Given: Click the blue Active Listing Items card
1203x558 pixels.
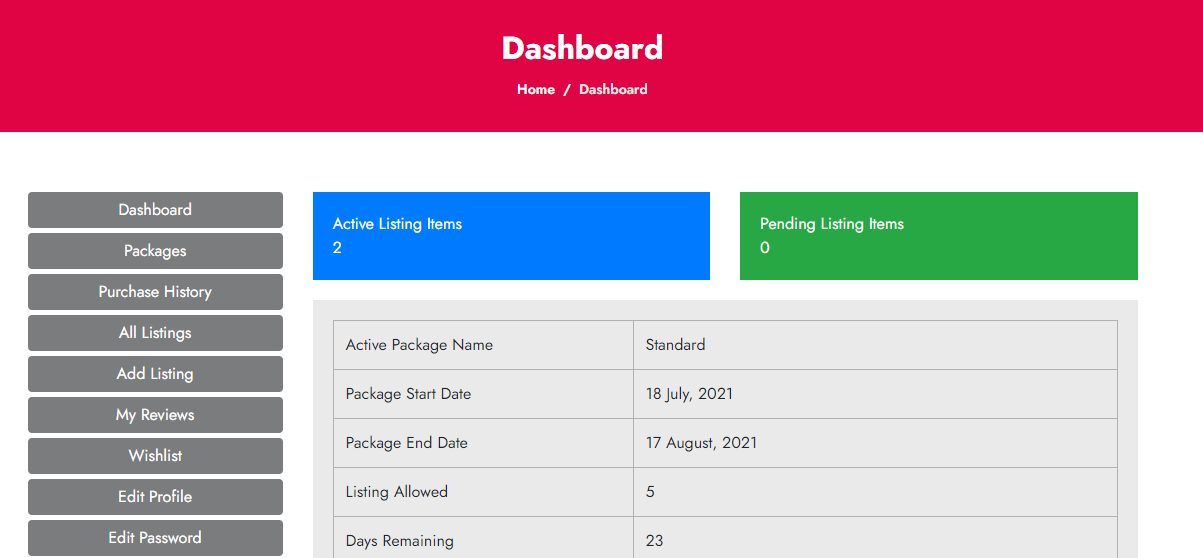Looking at the screenshot, I should pyautogui.click(x=511, y=236).
